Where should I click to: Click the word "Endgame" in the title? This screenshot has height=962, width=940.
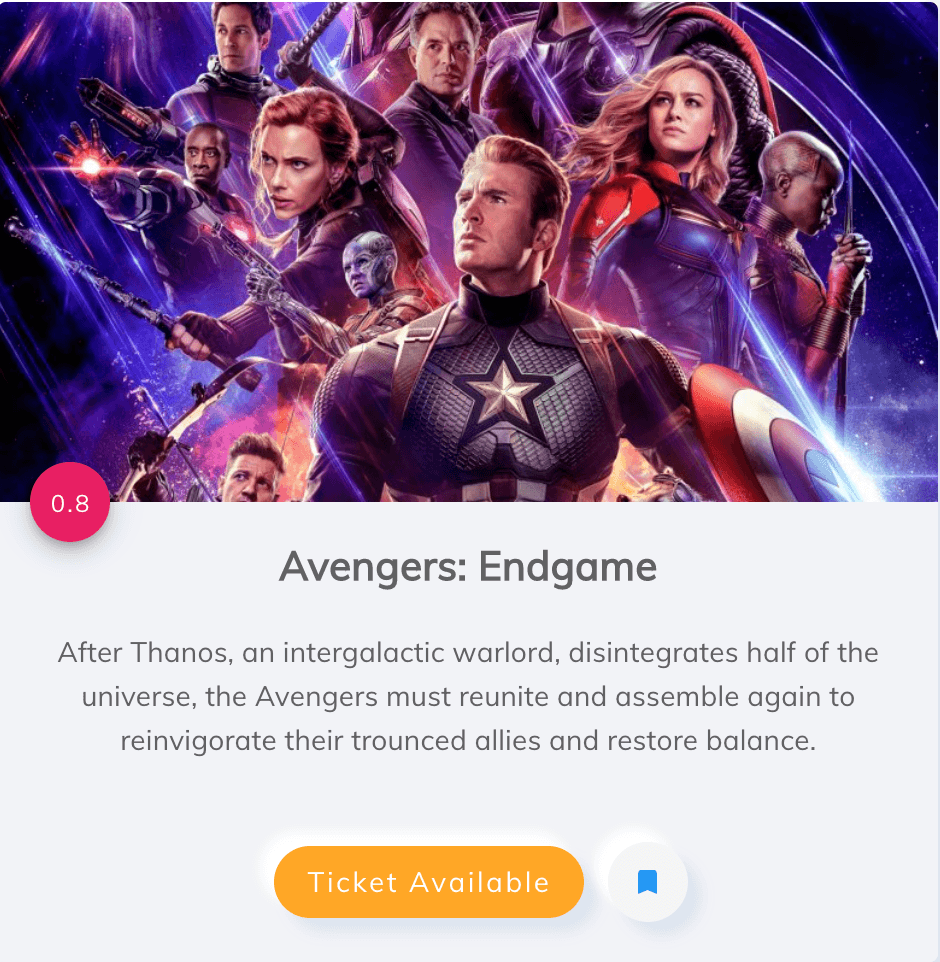tap(568, 568)
